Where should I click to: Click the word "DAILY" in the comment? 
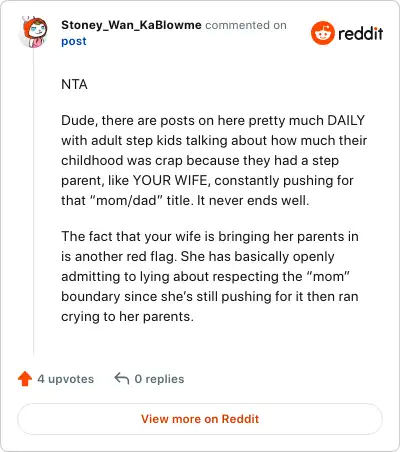coord(346,120)
